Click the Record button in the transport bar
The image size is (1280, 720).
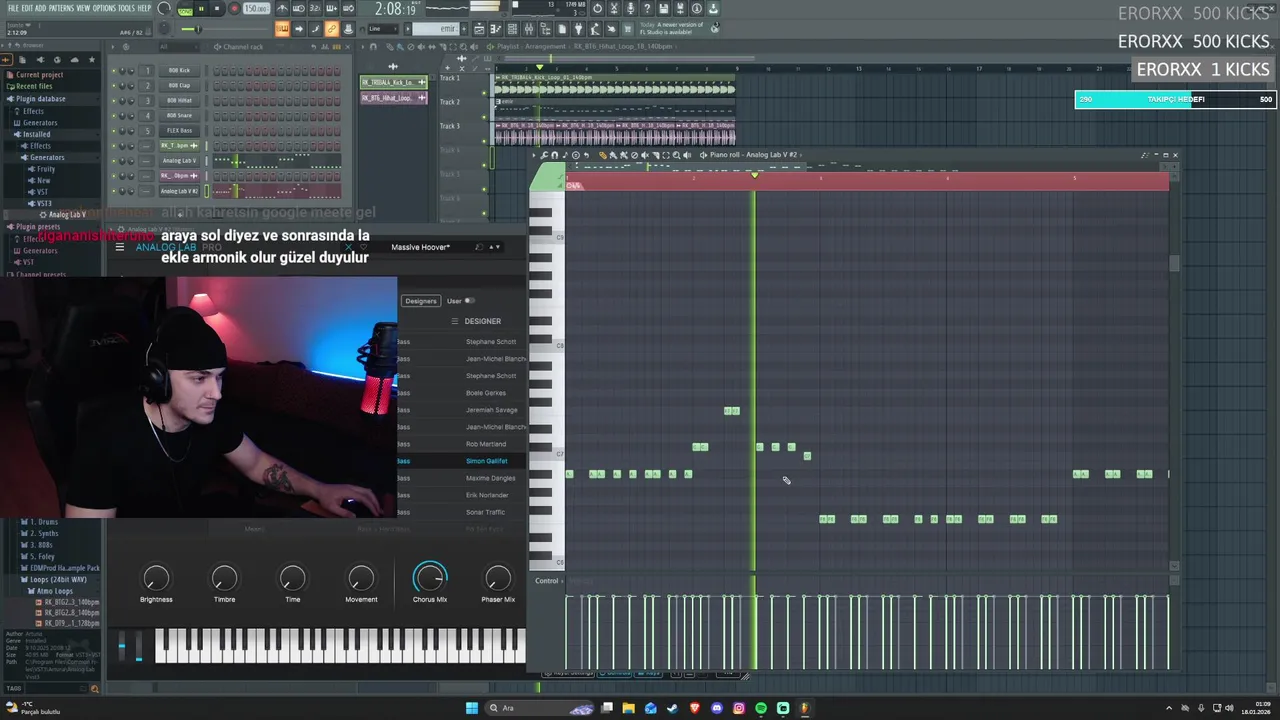tap(234, 8)
